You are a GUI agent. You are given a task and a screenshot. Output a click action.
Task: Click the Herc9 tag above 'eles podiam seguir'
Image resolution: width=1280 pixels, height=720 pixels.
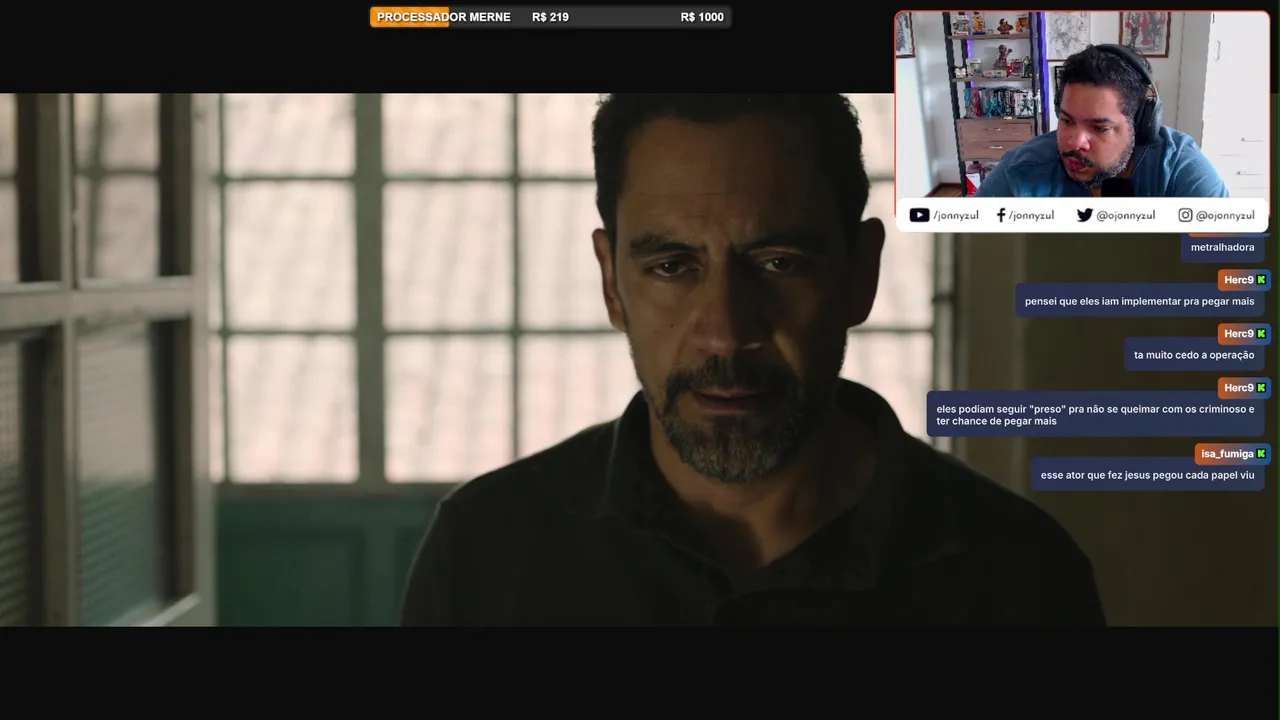tap(1244, 388)
